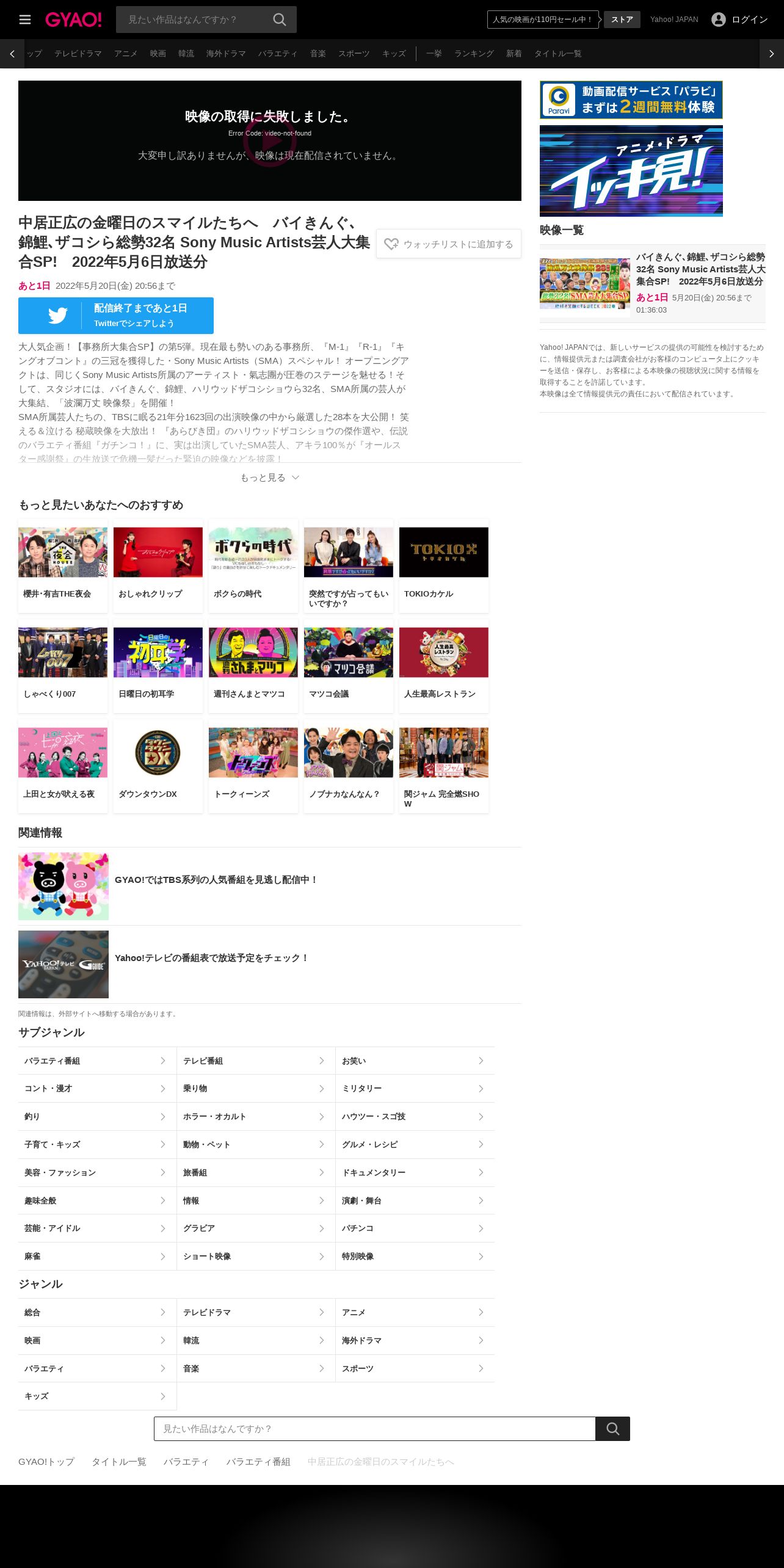Click chevron on 特別映像 row
This screenshot has height=1568, width=784.
(481, 1257)
